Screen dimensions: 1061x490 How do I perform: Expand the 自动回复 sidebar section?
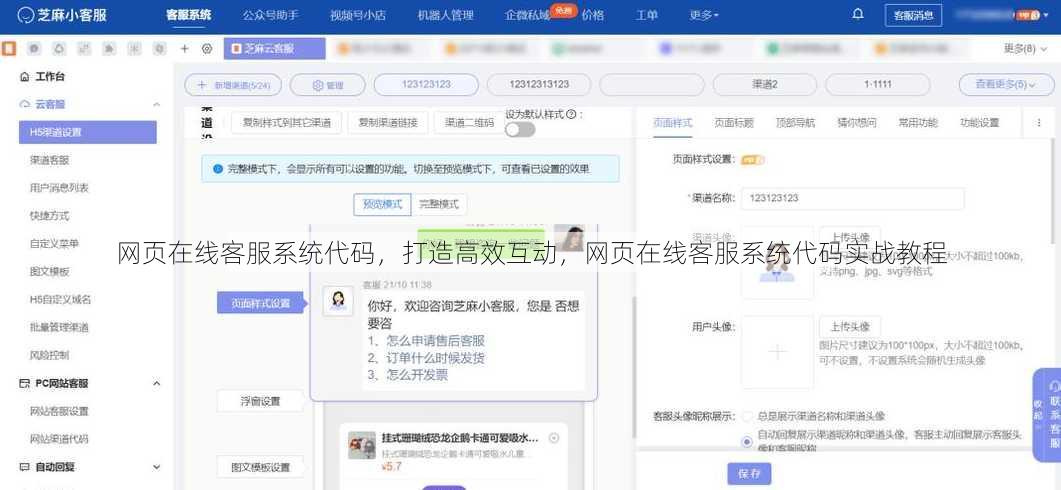(x=156, y=467)
